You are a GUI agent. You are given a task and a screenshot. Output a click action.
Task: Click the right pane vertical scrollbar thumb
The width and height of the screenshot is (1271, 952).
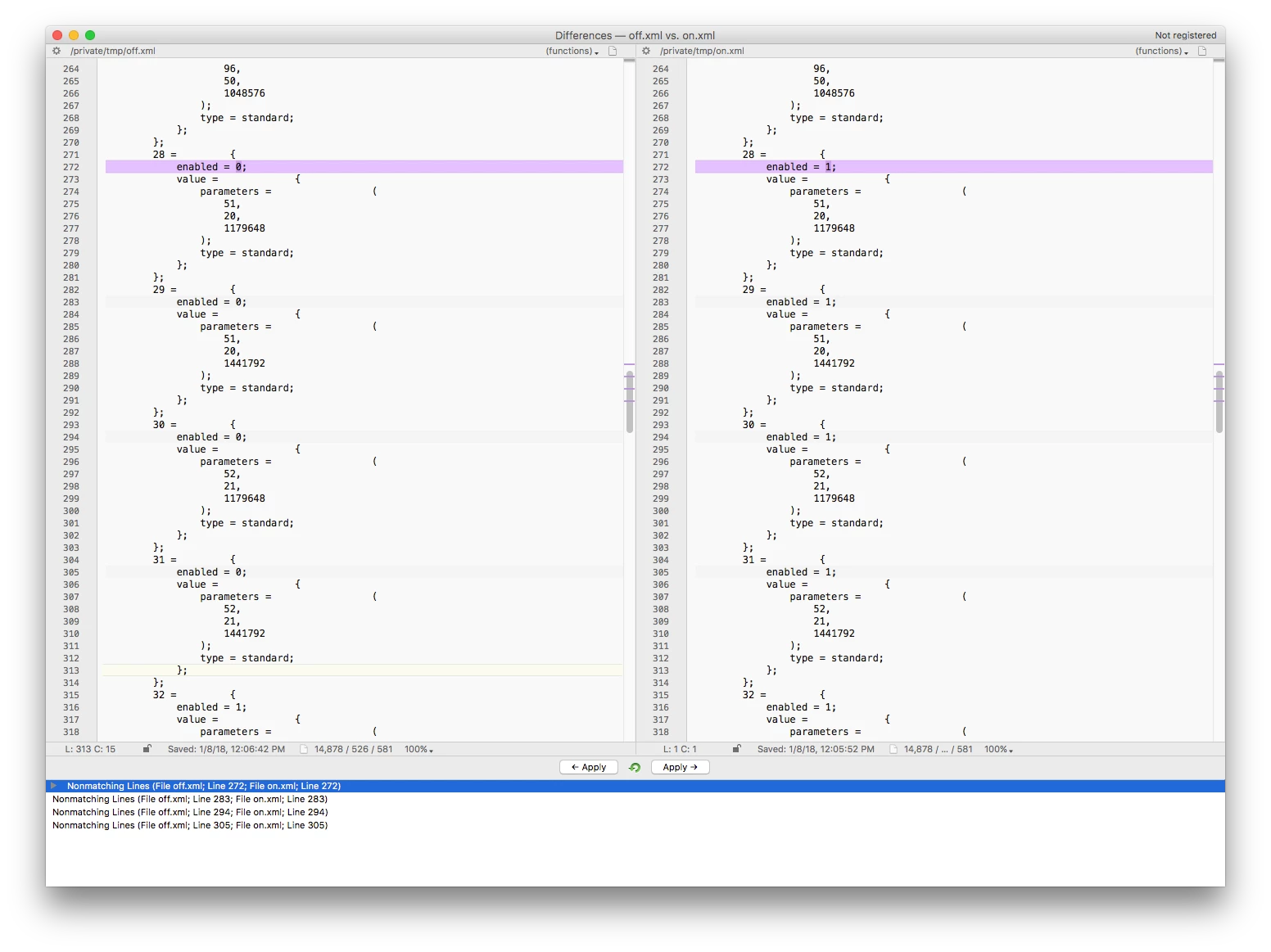click(x=1219, y=401)
